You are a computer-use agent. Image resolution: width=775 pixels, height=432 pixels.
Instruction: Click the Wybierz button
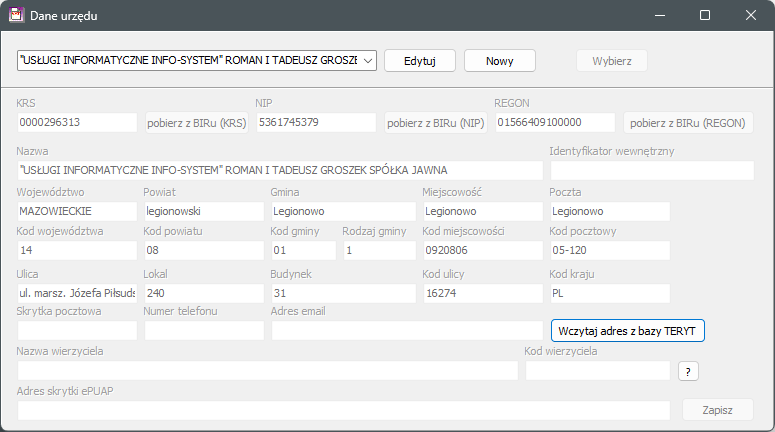point(611,61)
